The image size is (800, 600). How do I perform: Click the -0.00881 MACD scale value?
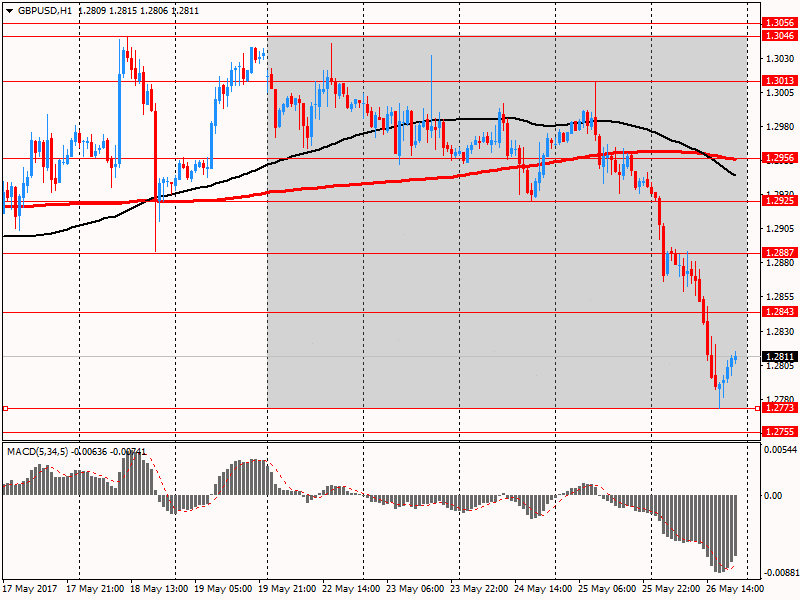pos(780,572)
